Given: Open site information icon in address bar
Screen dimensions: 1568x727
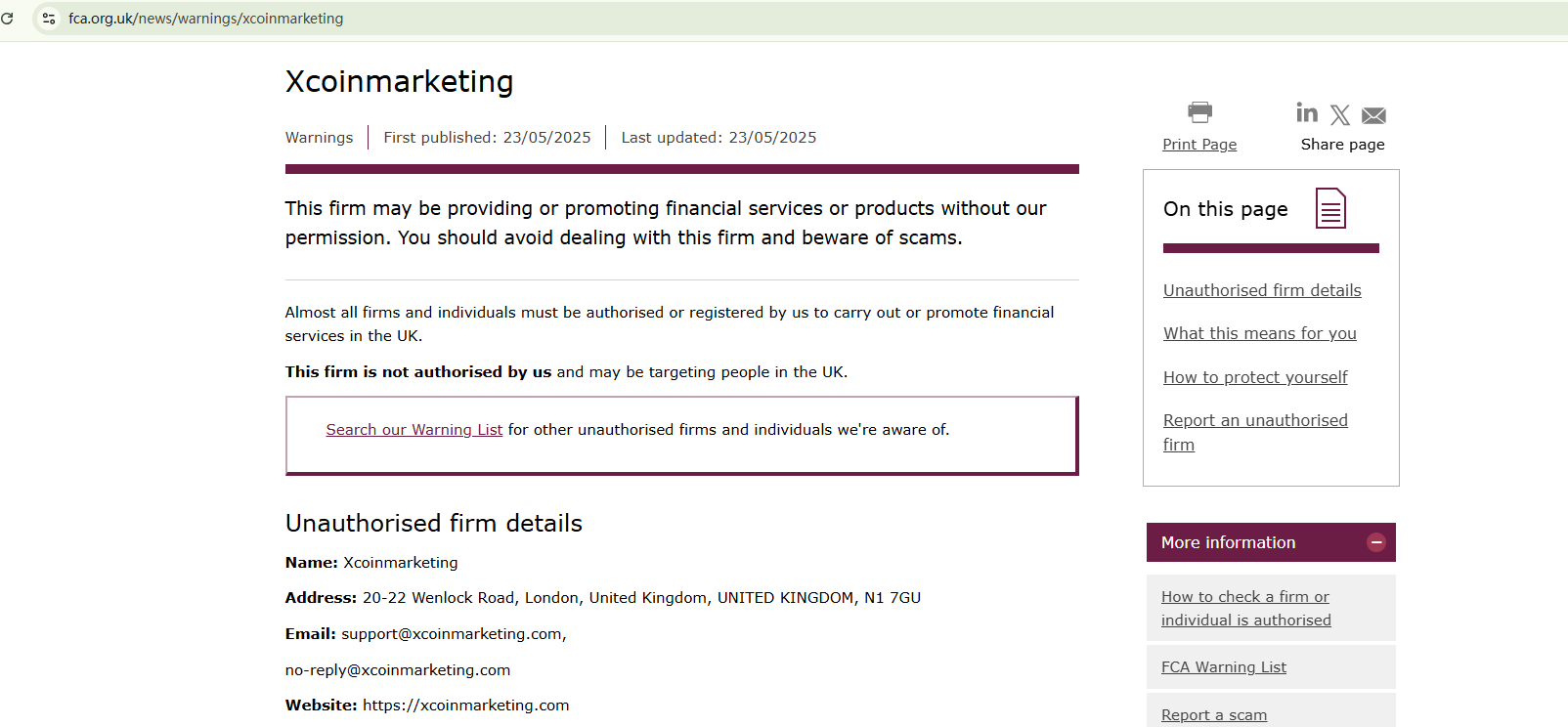Looking at the screenshot, I should (49, 19).
